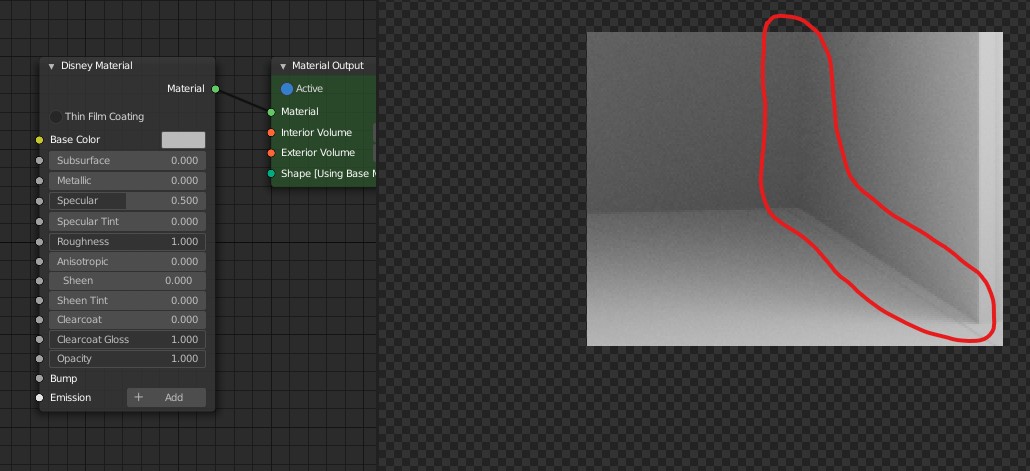Click the Roughness value field
This screenshot has width=1030, height=471.
(127, 242)
